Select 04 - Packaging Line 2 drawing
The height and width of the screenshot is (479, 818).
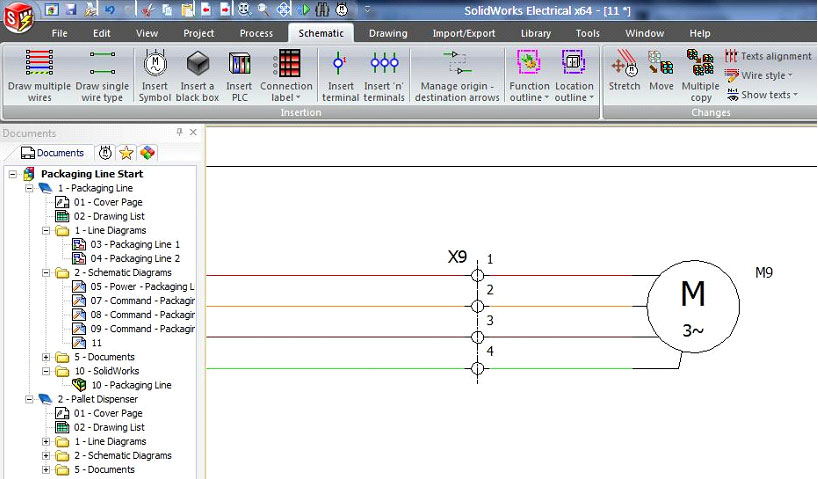coord(135,258)
